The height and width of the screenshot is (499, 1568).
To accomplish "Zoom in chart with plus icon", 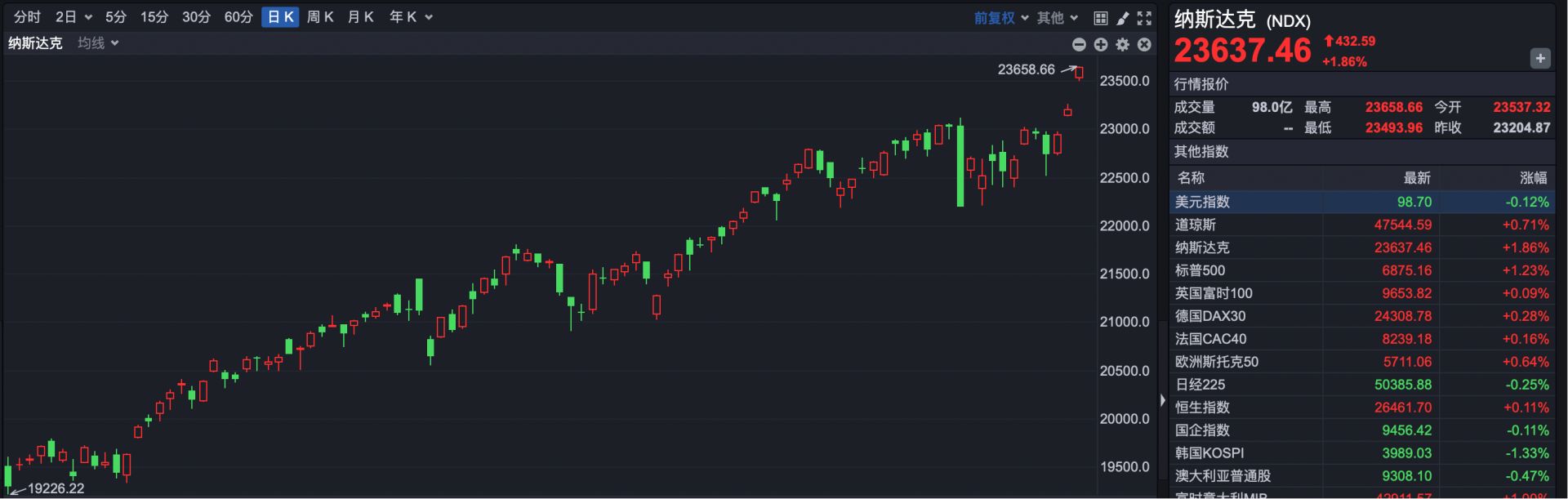I will coord(1101,45).
